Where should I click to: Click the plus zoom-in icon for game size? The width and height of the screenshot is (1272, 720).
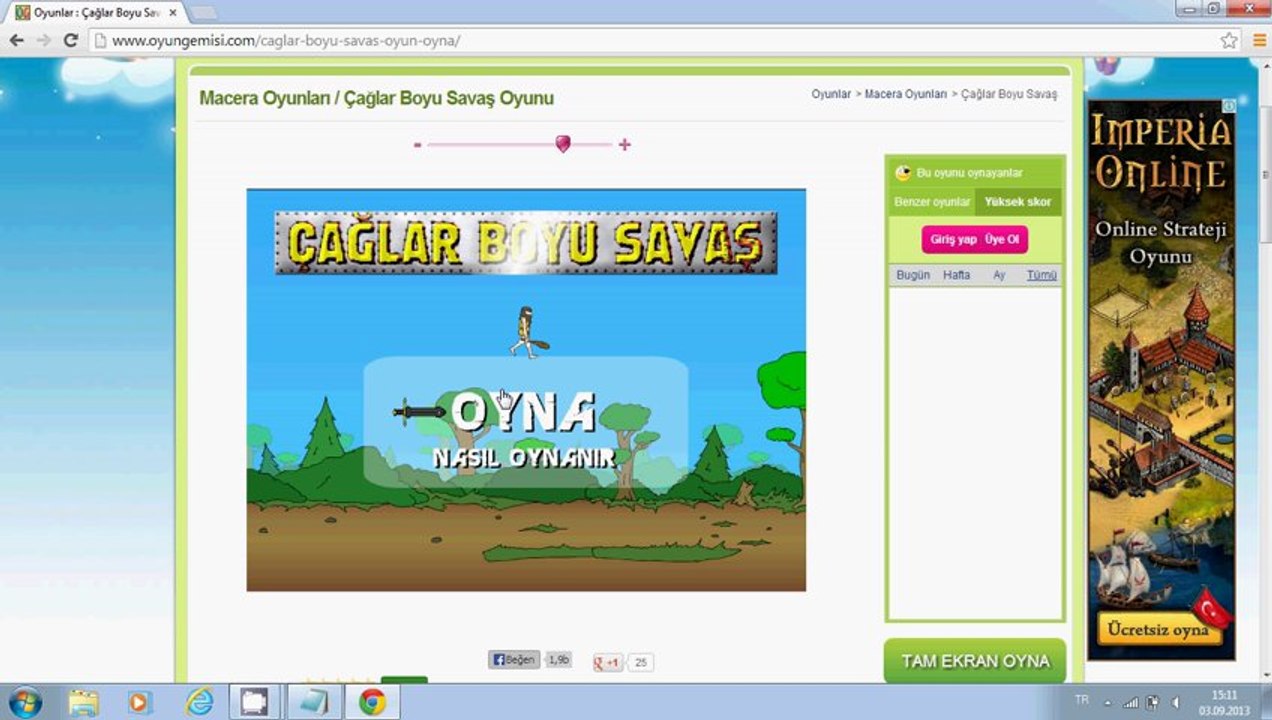tap(624, 144)
